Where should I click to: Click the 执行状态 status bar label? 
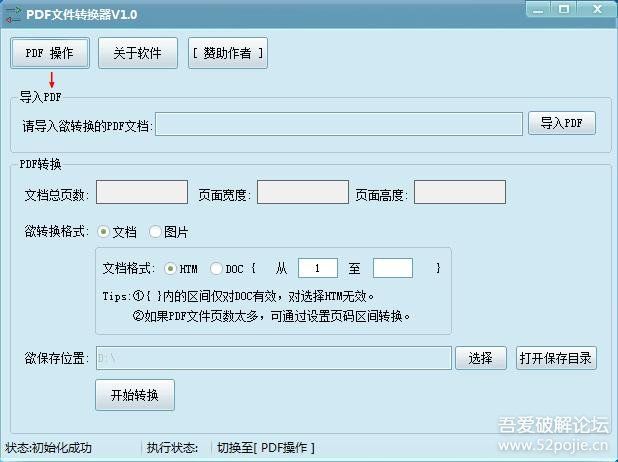click(172, 448)
